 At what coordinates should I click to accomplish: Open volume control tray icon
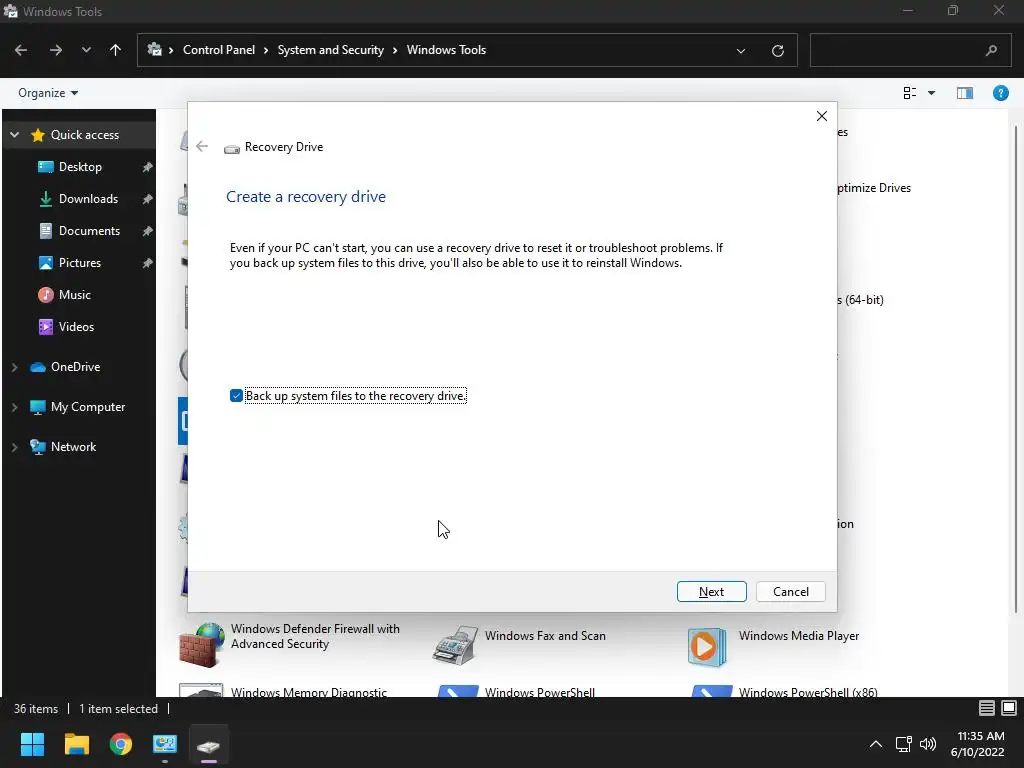[x=928, y=744]
